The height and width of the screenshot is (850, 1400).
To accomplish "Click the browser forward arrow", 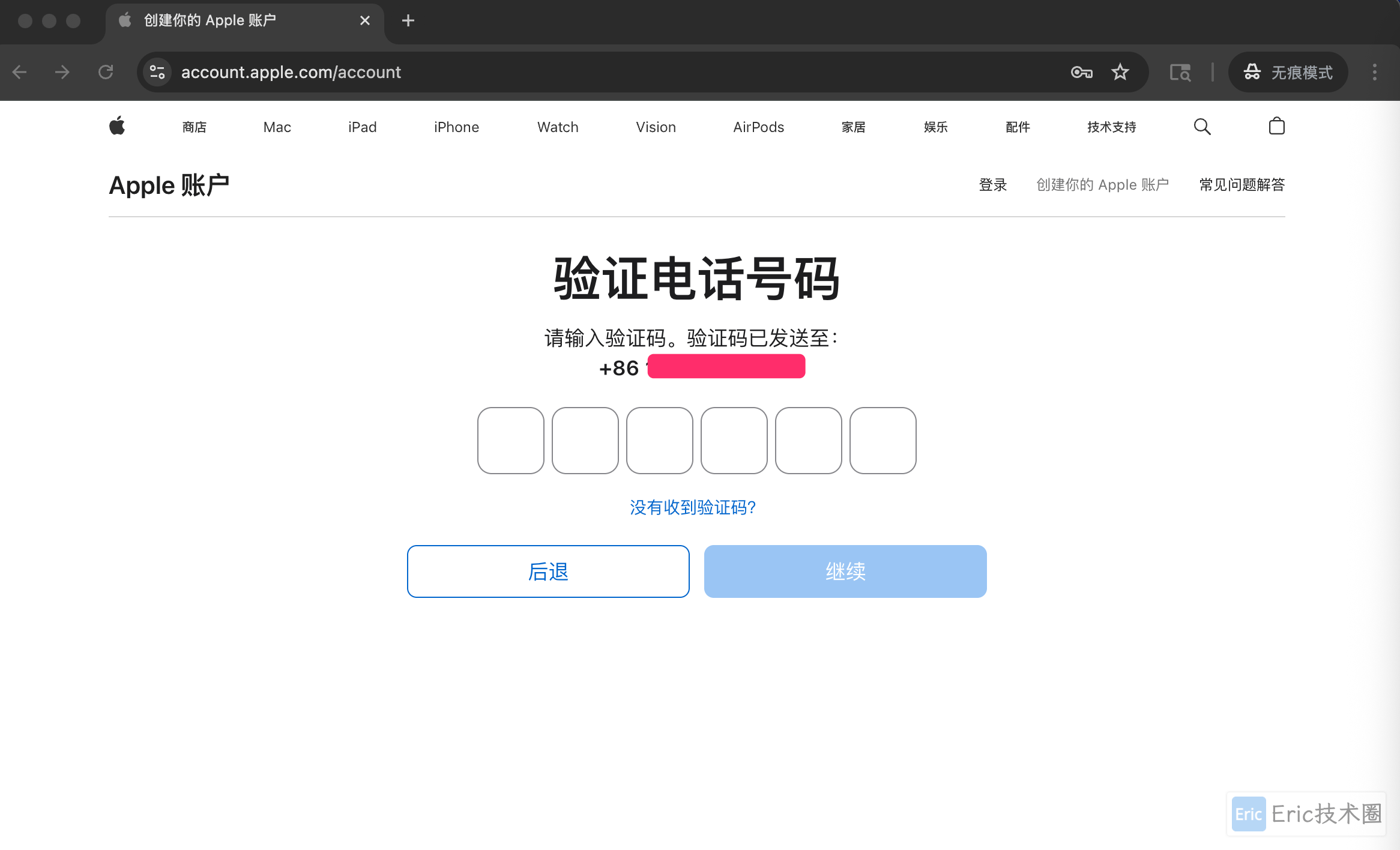I will [62, 72].
